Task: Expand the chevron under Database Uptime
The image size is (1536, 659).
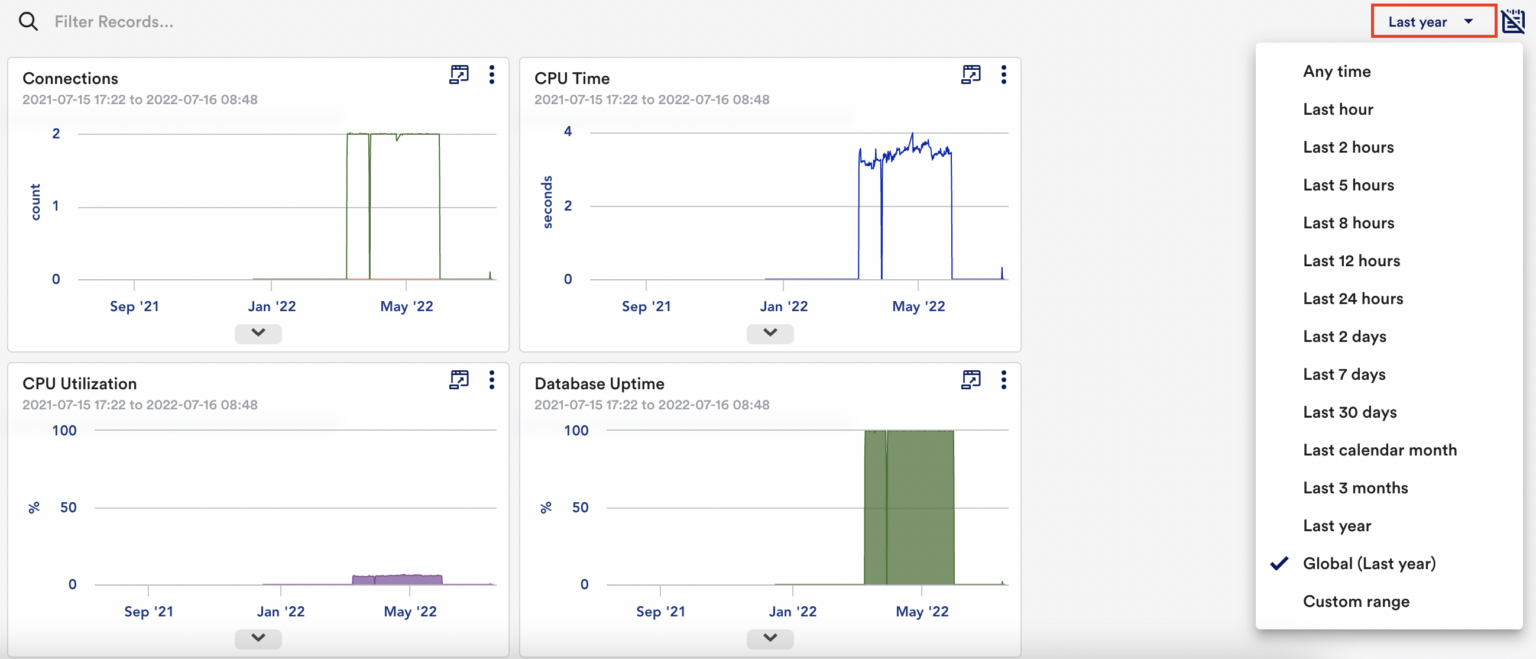Action: (x=770, y=638)
